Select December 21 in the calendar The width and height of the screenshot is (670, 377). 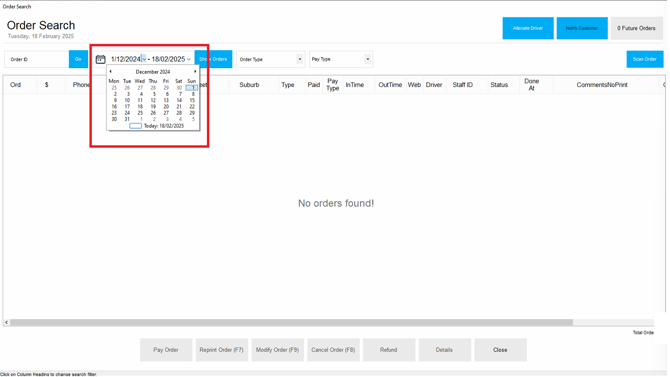click(x=179, y=107)
